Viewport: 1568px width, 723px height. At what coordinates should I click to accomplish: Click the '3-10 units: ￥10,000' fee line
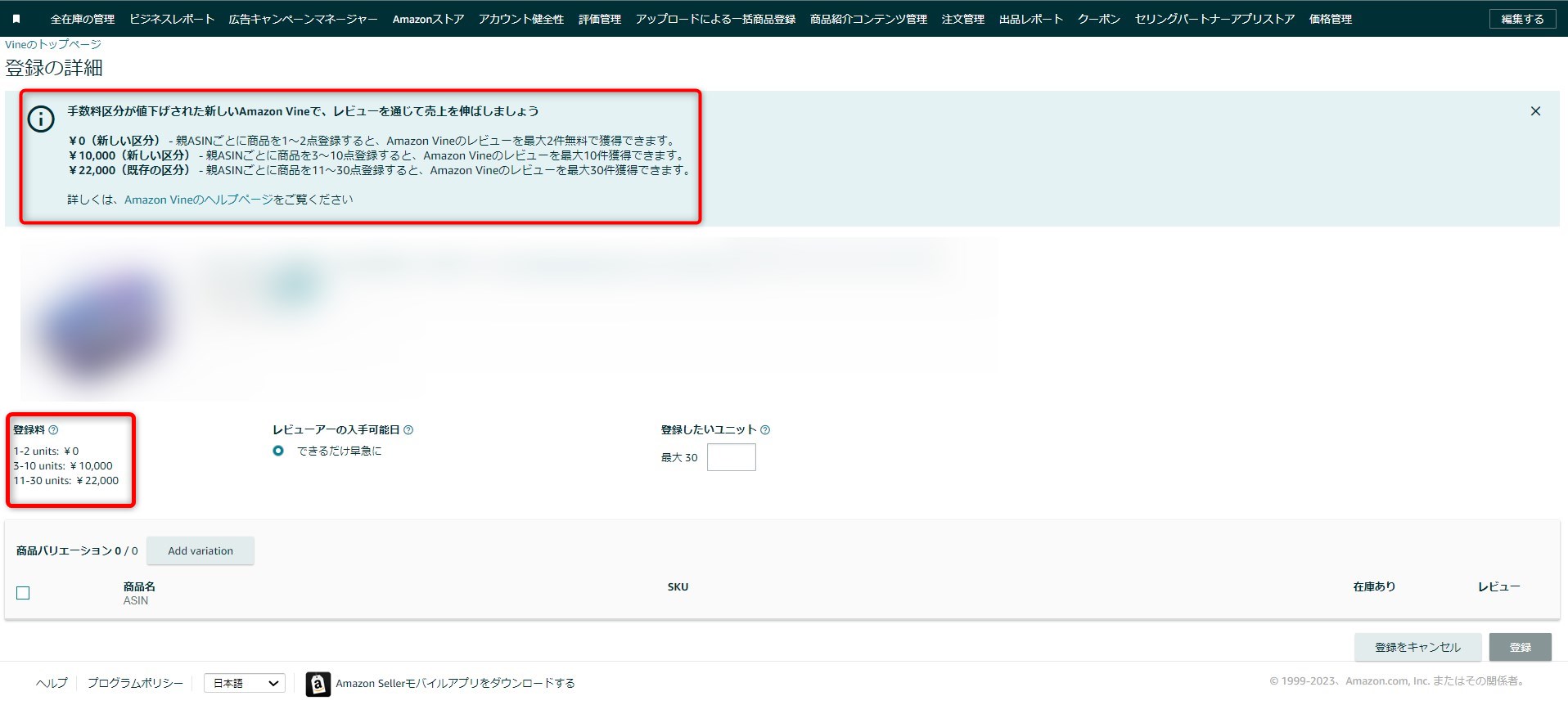pyautogui.click(x=63, y=465)
